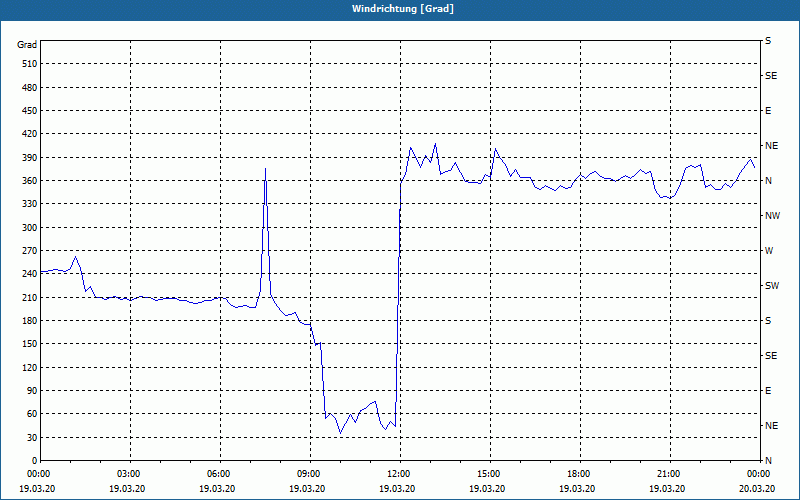This screenshot has width=800, height=500.
Task: Select the 390 y-axis tick label
Action: (x=30, y=158)
